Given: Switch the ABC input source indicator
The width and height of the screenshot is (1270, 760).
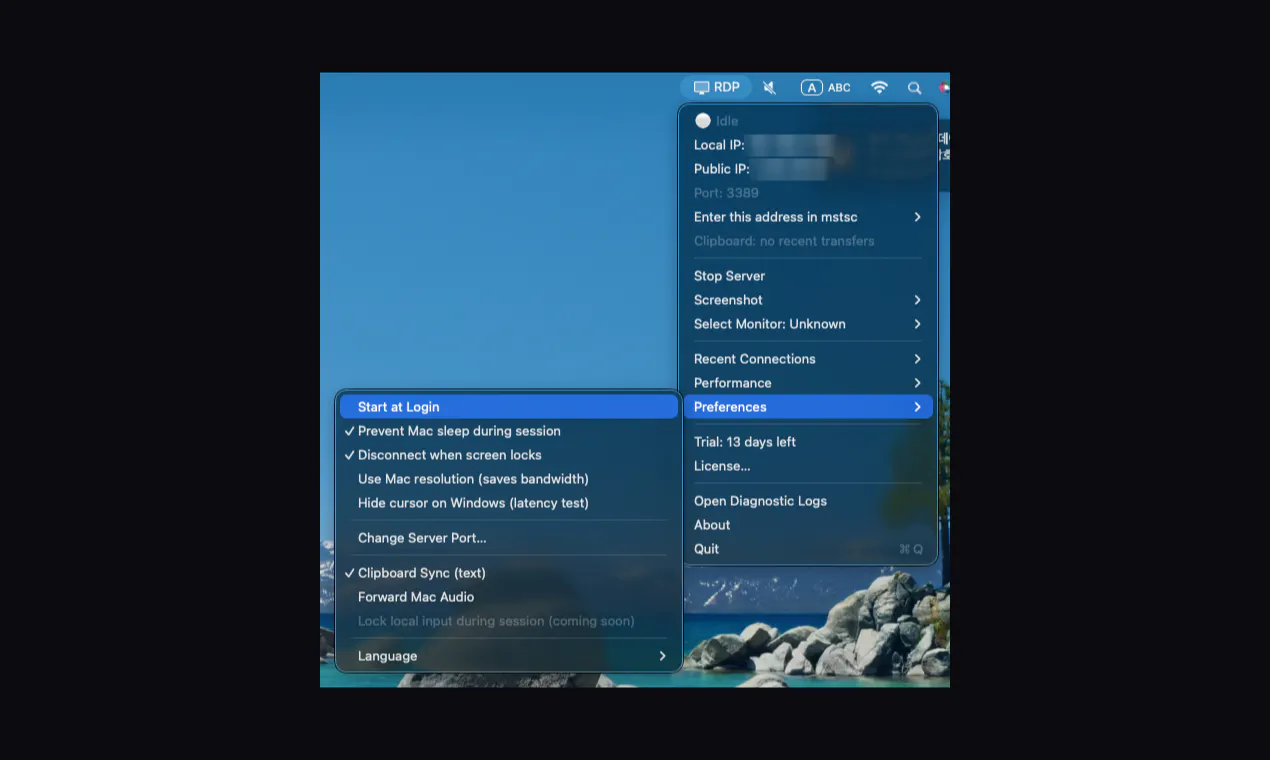Looking at the screenshot, I should coord(826,88).
